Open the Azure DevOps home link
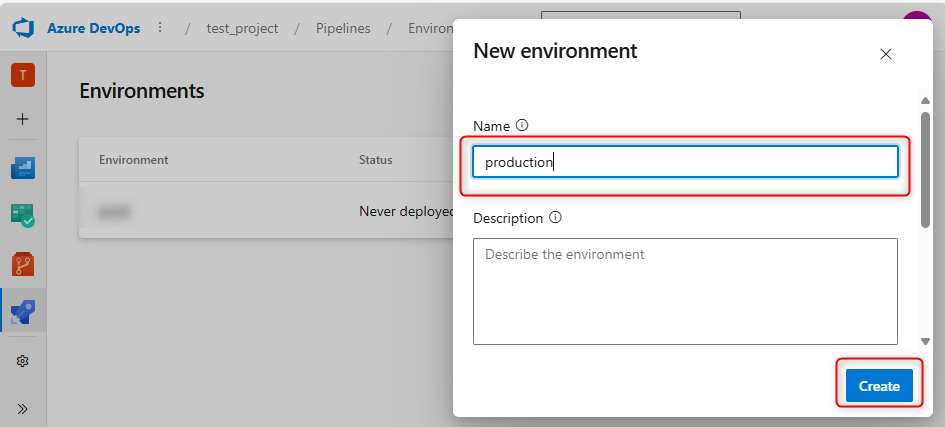The image size is (945, 427). click(x=93, y=28)
